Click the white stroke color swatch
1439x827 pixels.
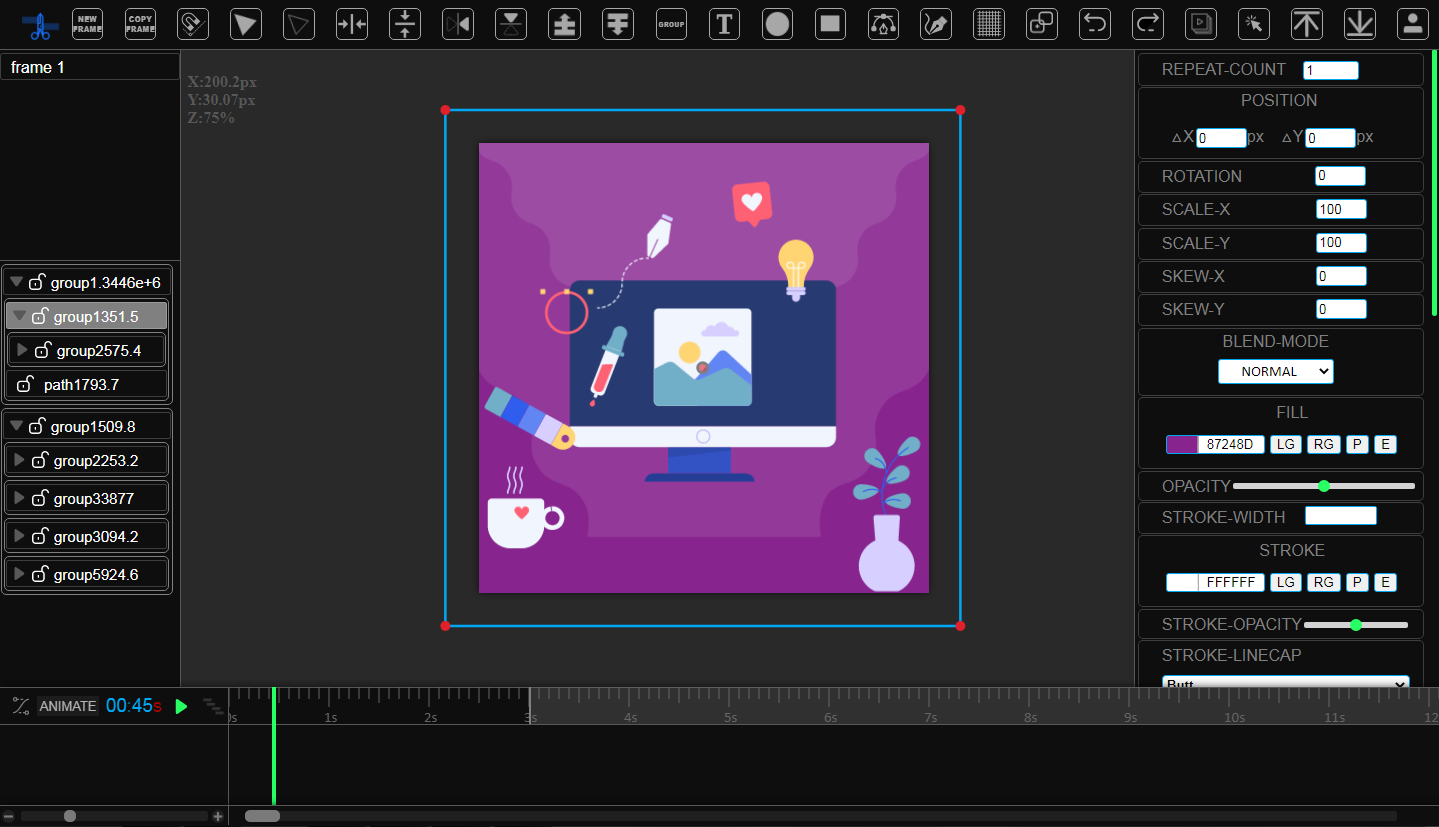(1182, 582)
